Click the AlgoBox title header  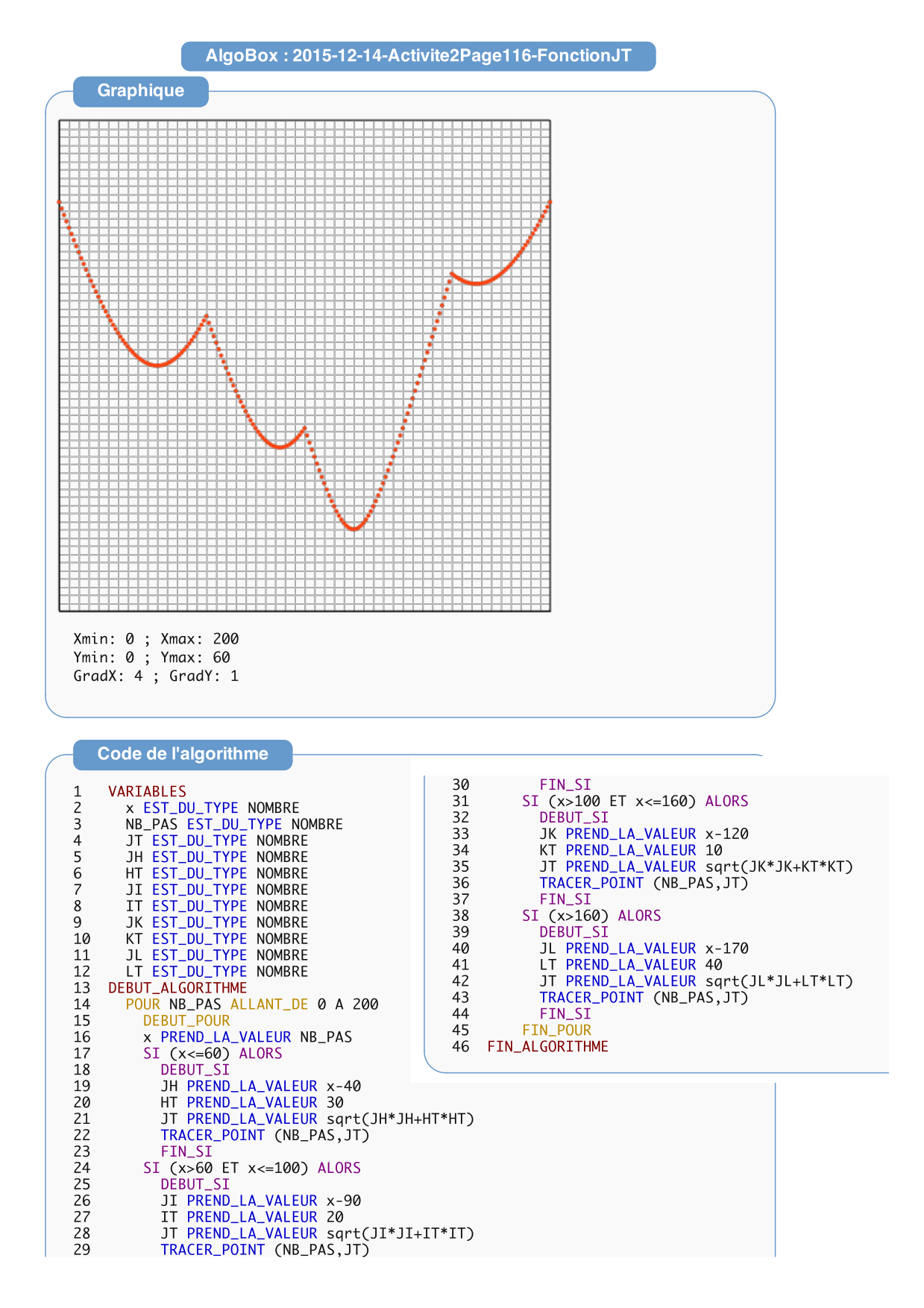[418, 56]
